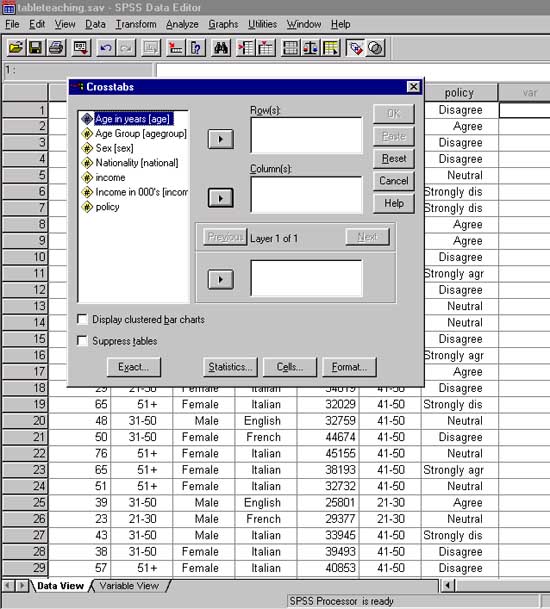The width and height of the screenshot is (550, 609).
Task: Open the Format... options button
Action: coord(349,367)
